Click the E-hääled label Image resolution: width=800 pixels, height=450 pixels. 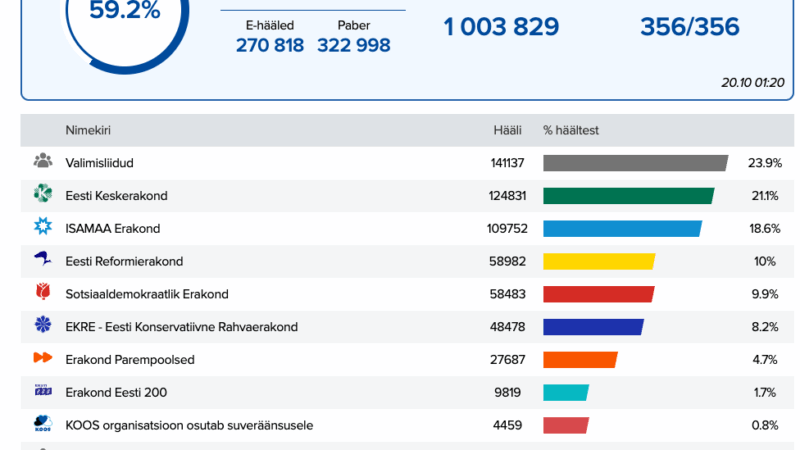point(270,26)
